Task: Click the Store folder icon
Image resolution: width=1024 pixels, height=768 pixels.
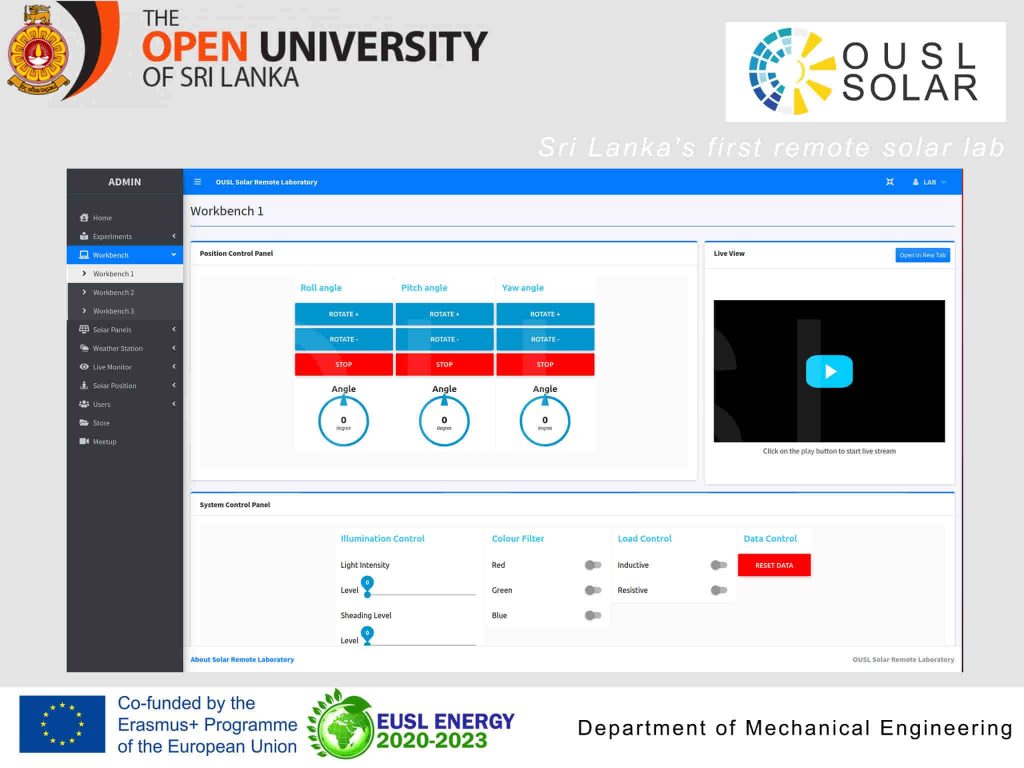Action: coord(84,423)
